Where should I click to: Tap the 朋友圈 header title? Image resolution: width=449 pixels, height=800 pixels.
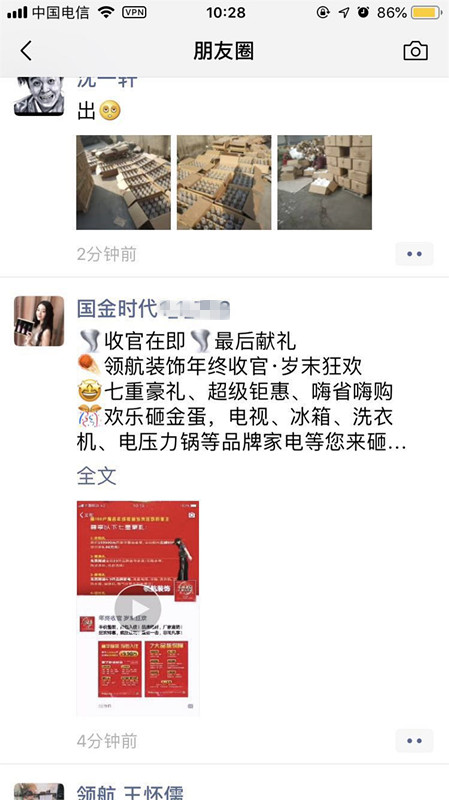pos(223,51)
